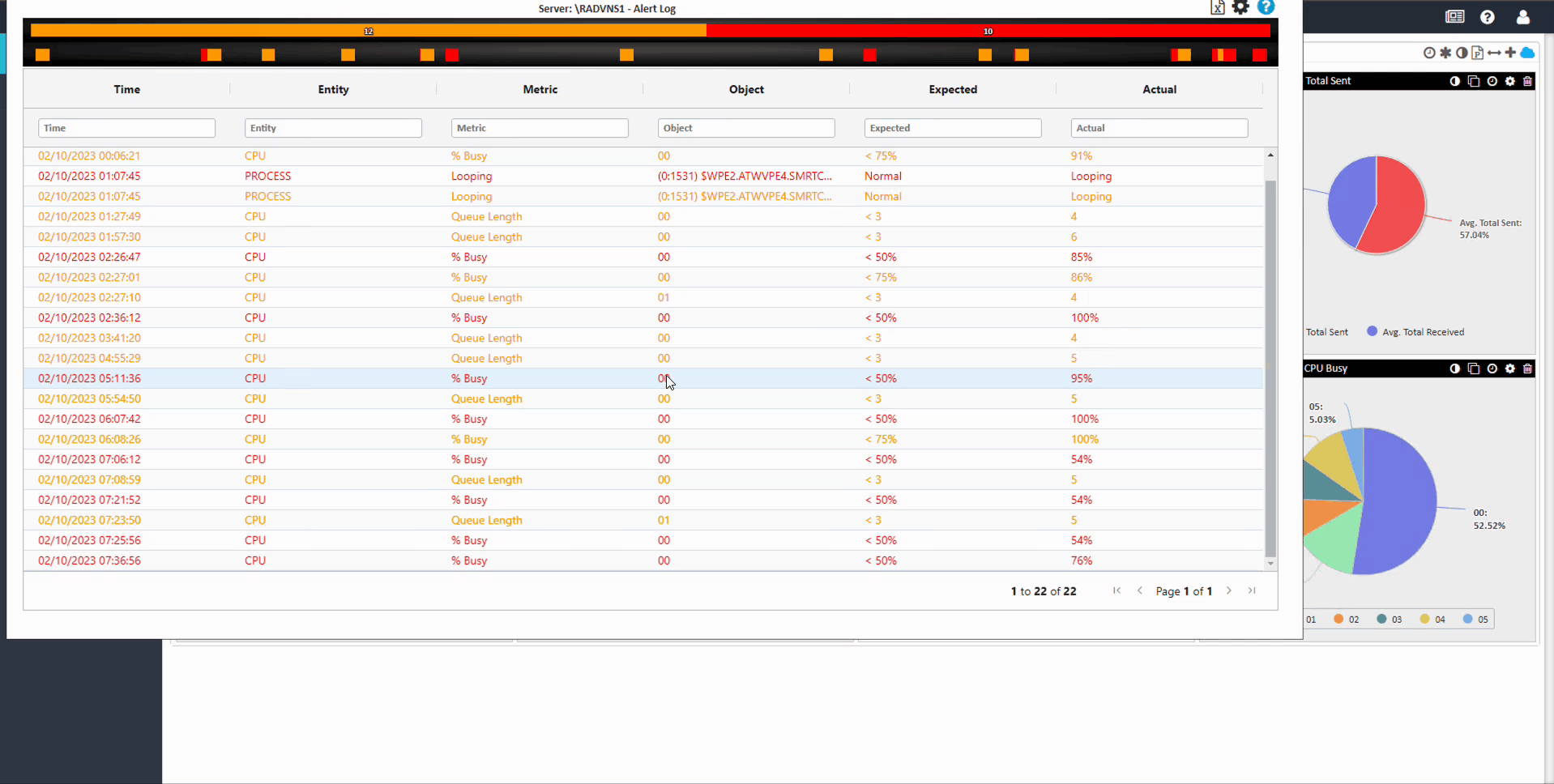1554x784 pixels.
Task: Open the user account icon
Action: tap(1523, 17)
